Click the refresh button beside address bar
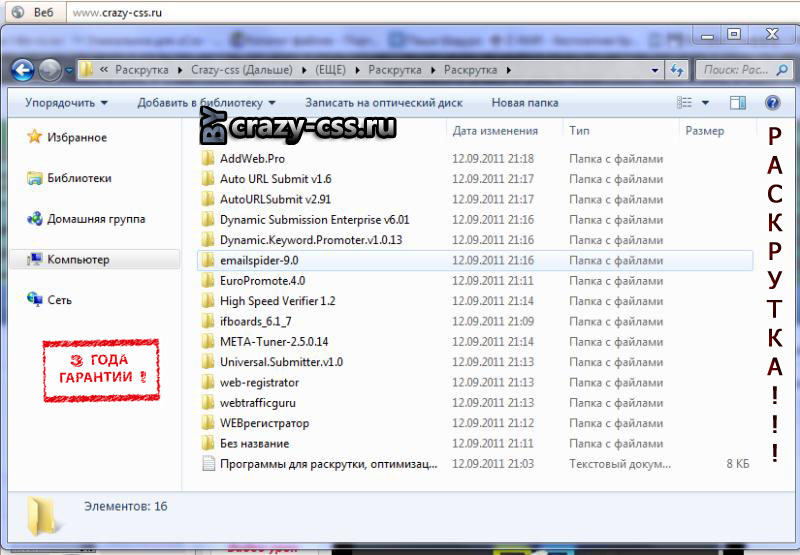Viewport: 800px width, 555px height. pyautogui.click(x=677, y=70)
